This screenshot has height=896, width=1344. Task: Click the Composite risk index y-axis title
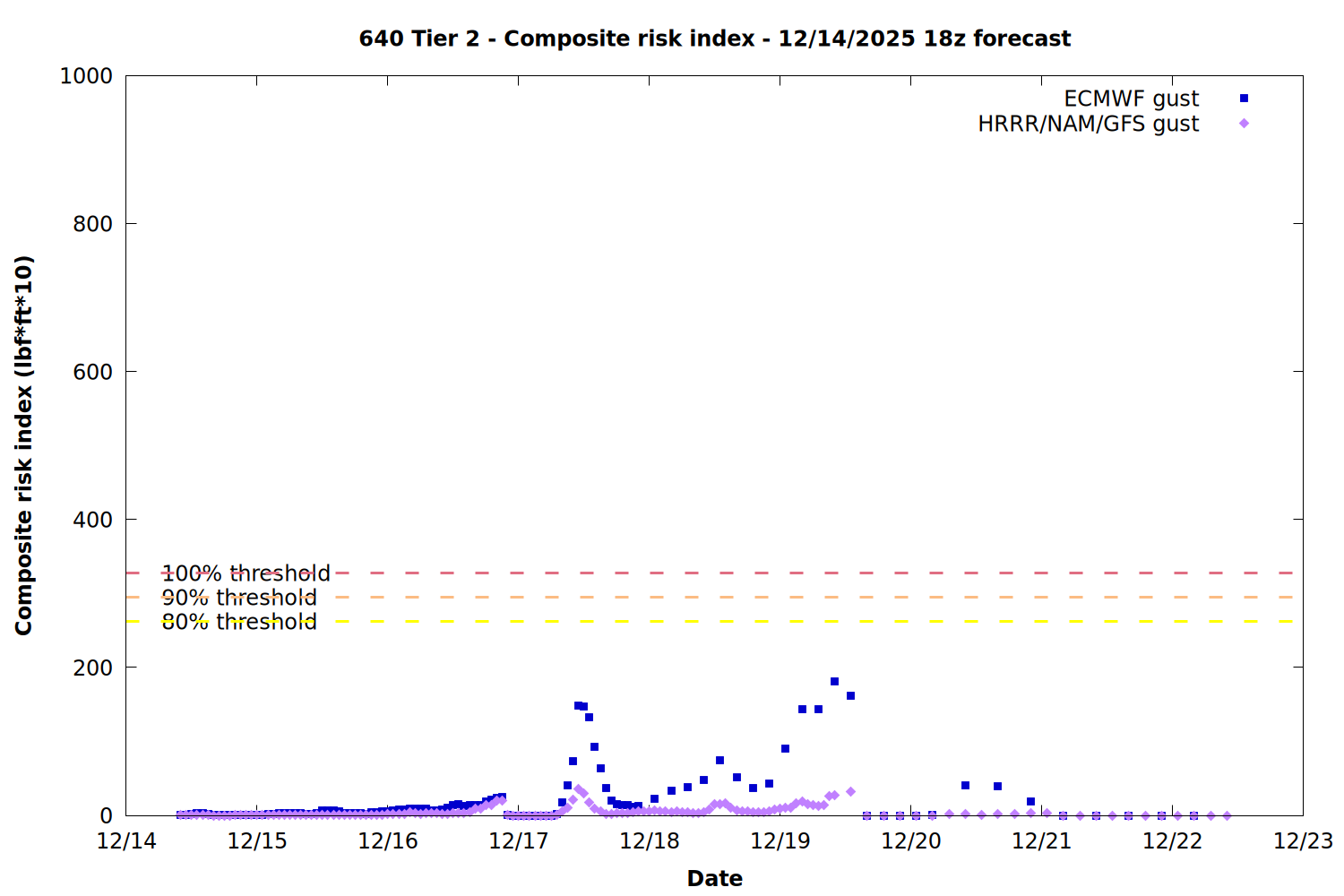pyautogui.click(x=24, y=445)
